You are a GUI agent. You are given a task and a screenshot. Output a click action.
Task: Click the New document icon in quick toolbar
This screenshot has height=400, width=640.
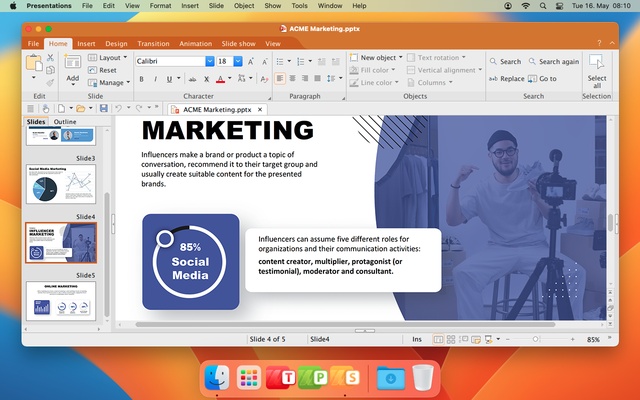coord(61,109)
